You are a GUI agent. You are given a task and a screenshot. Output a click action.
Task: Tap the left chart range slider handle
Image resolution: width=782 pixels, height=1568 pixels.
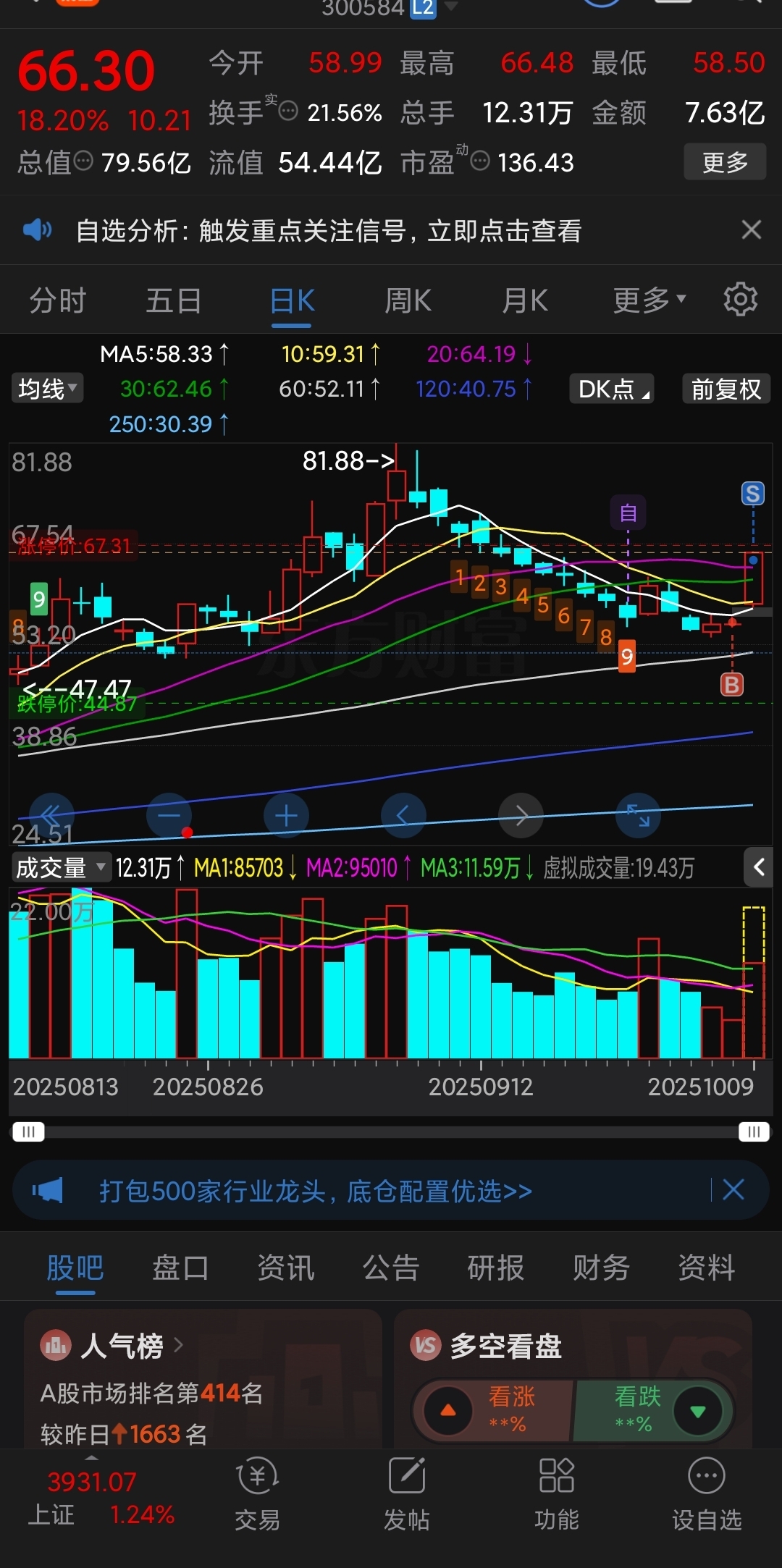pos(28,1131)
